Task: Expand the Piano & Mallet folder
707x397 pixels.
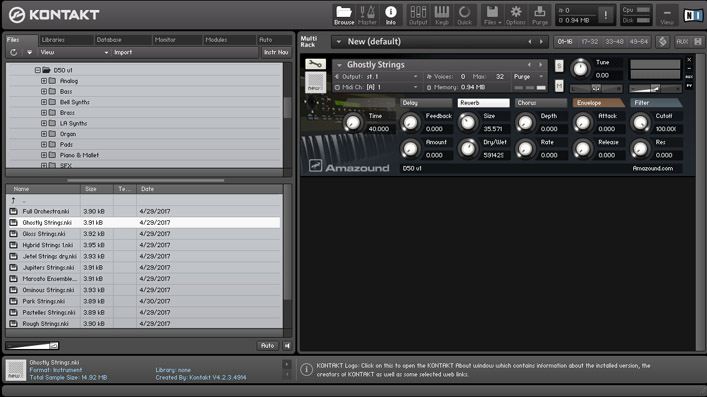Action: 44,155
